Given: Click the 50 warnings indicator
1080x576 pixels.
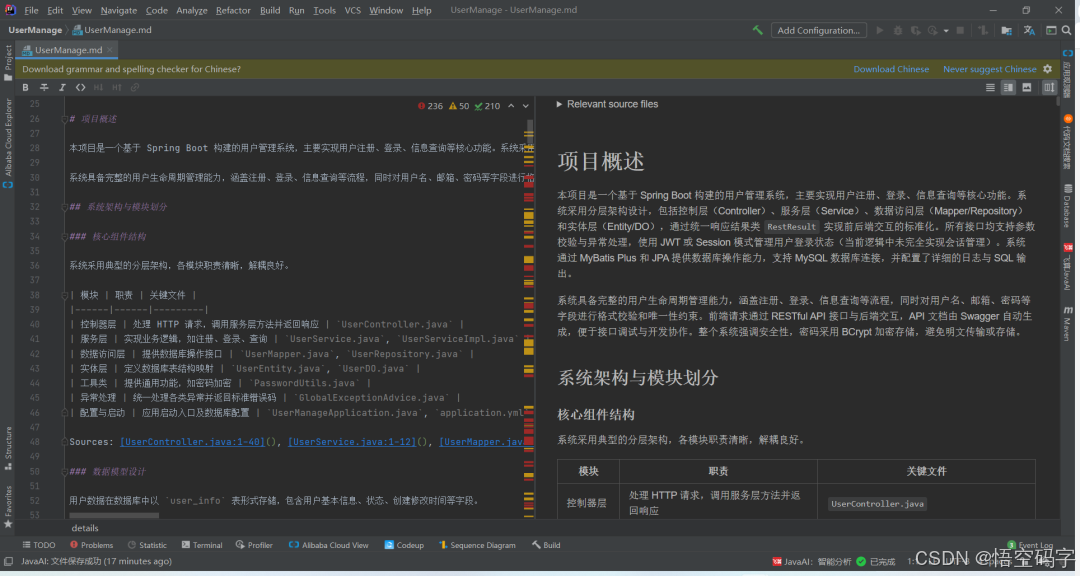Looking at the screenshot, I should tap(459, 106).
